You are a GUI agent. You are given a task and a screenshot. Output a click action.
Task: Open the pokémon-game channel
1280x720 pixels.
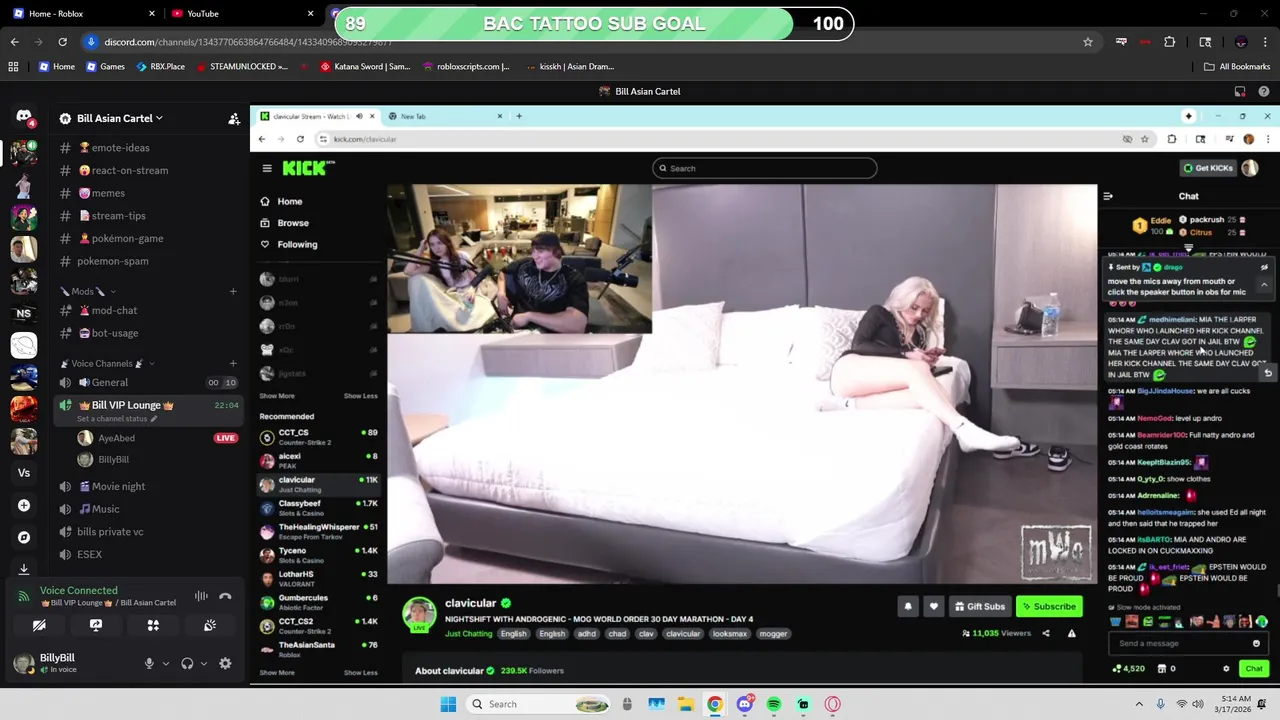tap(148, 238)
